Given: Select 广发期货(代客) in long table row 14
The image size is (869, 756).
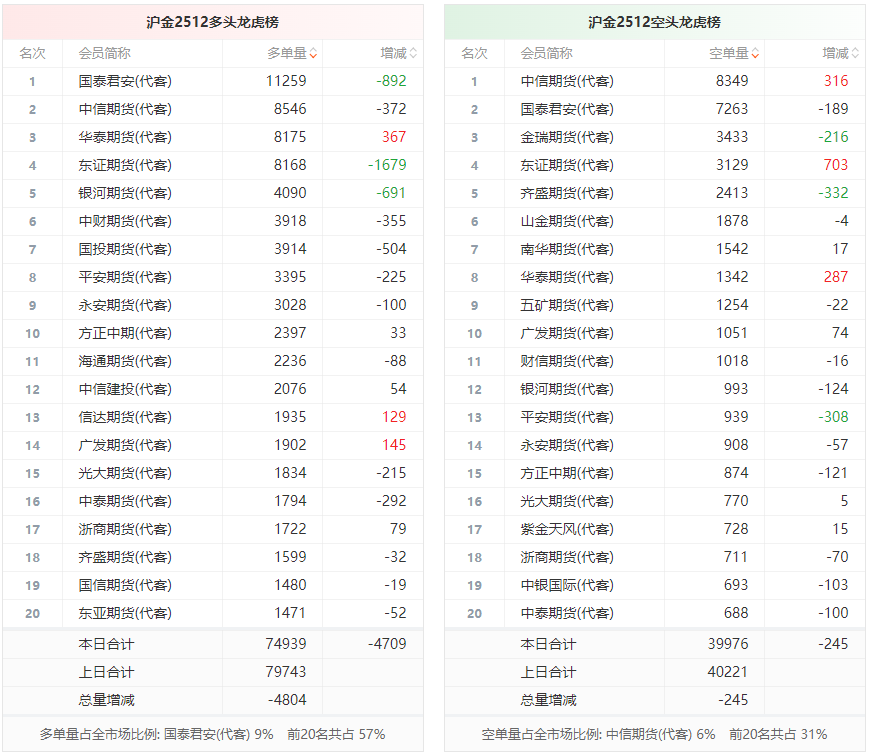Looking at the screenshot, I should pos(125,445).
